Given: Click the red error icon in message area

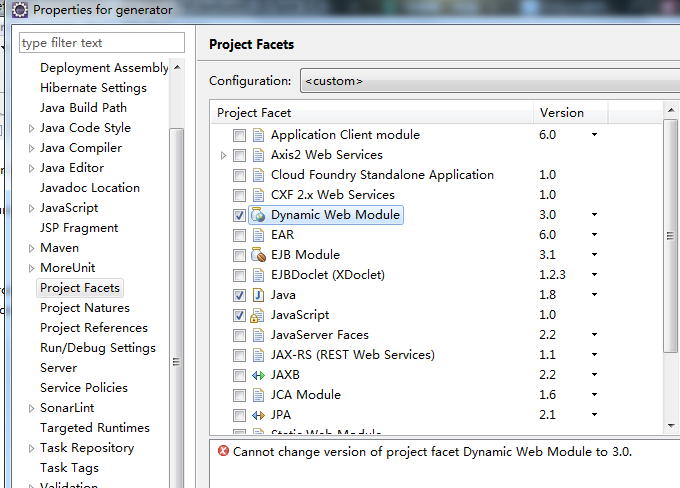Looking at the screenshot, I should pos(223,451).
